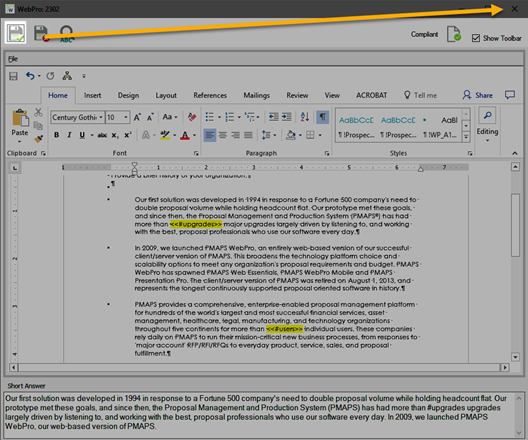The height and width of the screenshot is (440, 528).
Task: Switch to the Design tab
Action: click(x=128, y=95)
